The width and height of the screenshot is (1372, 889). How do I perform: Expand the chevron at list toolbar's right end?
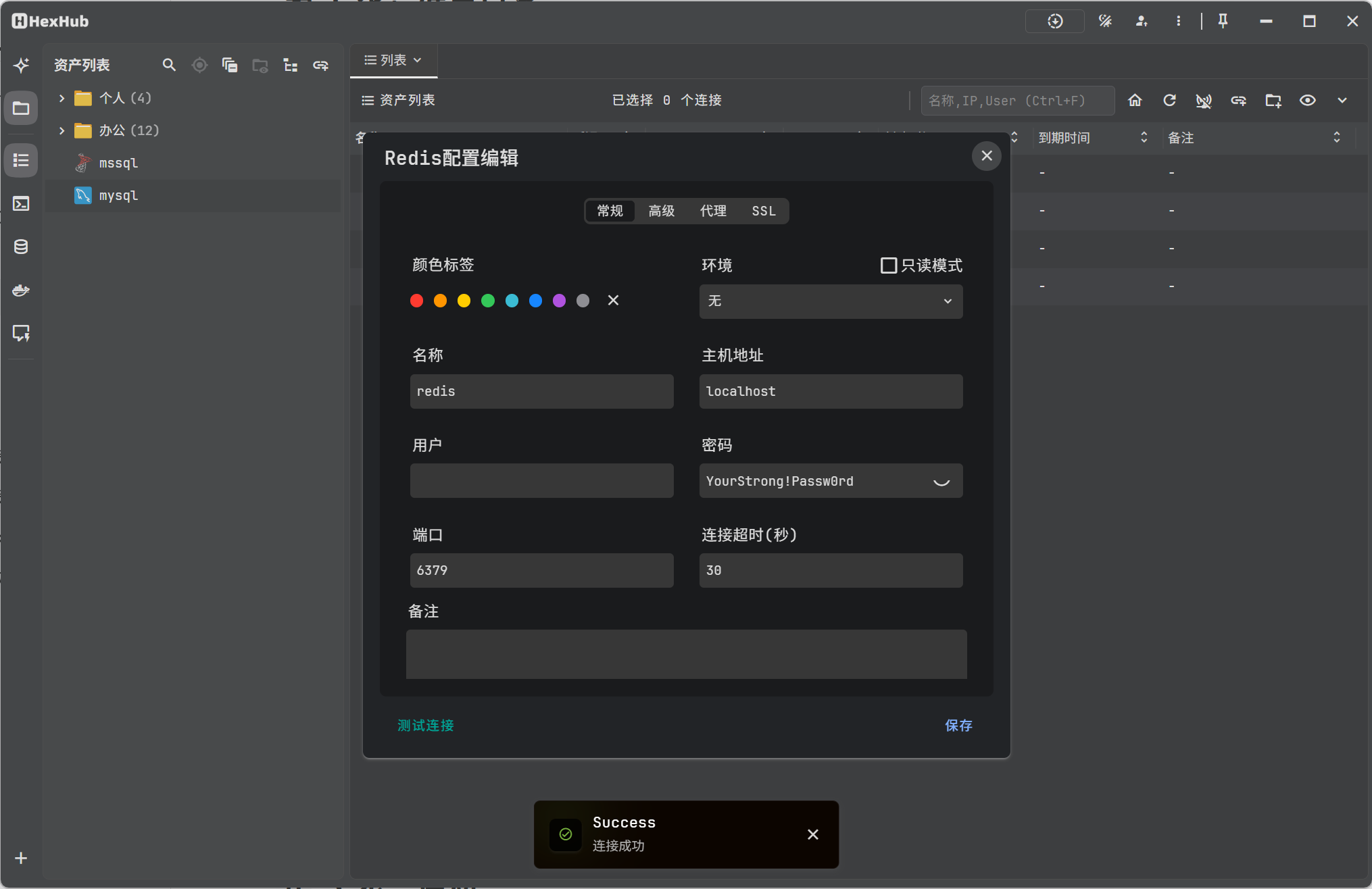tap(1342, 100)
